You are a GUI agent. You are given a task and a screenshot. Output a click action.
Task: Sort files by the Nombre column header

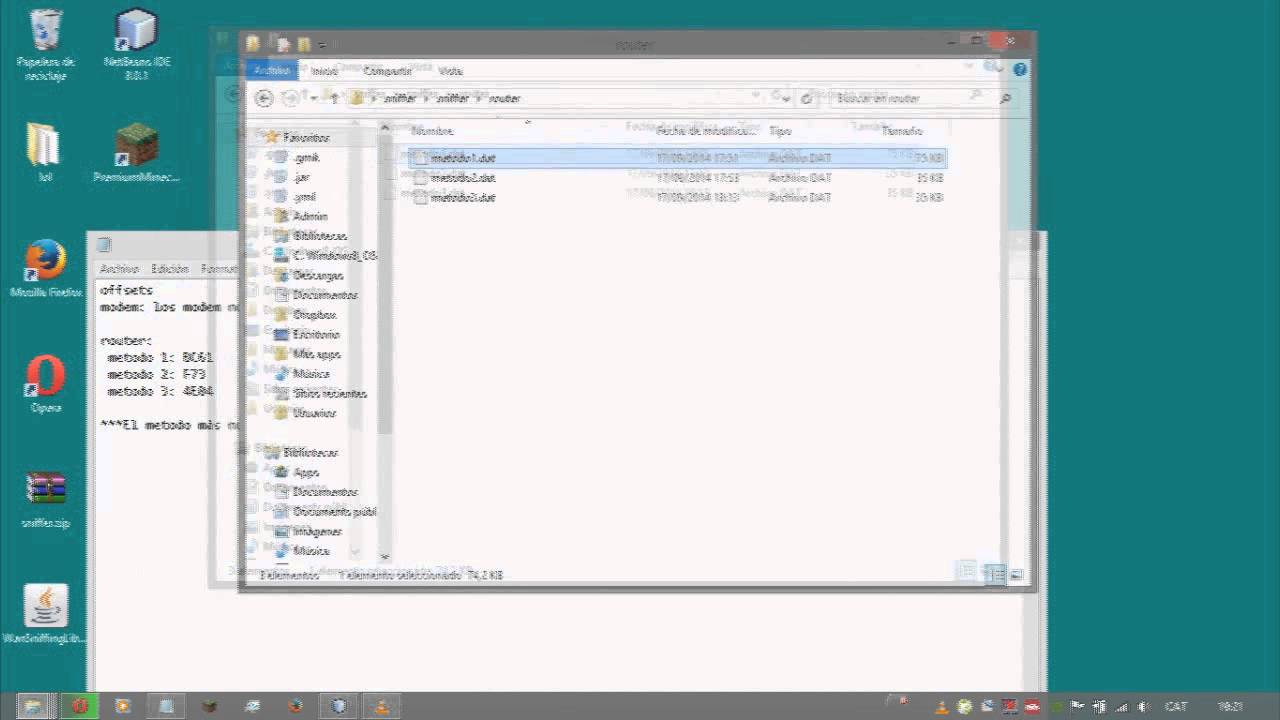pos(432,131)
